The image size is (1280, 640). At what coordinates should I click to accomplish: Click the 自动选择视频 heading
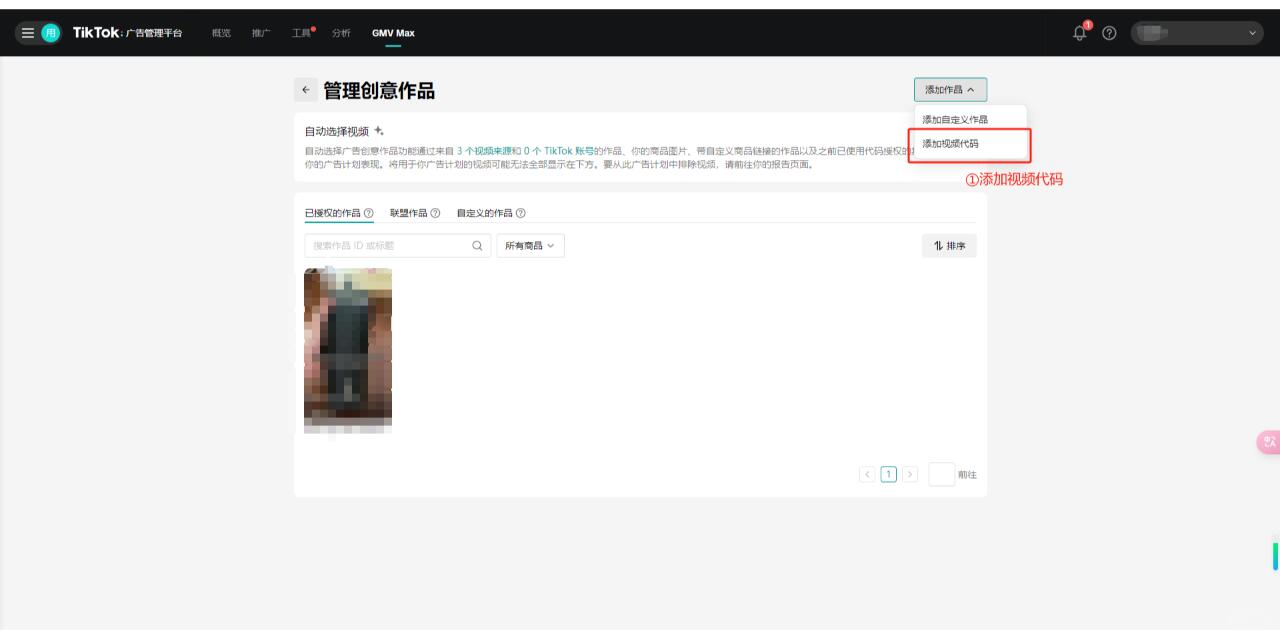pyautogui.click(x=337, y=131)
